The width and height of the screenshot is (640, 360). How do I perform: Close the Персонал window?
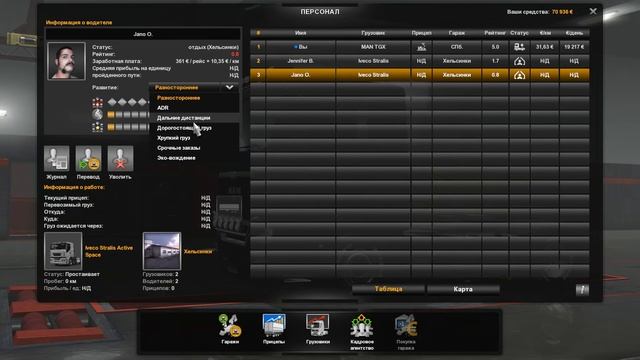point(593,11)
